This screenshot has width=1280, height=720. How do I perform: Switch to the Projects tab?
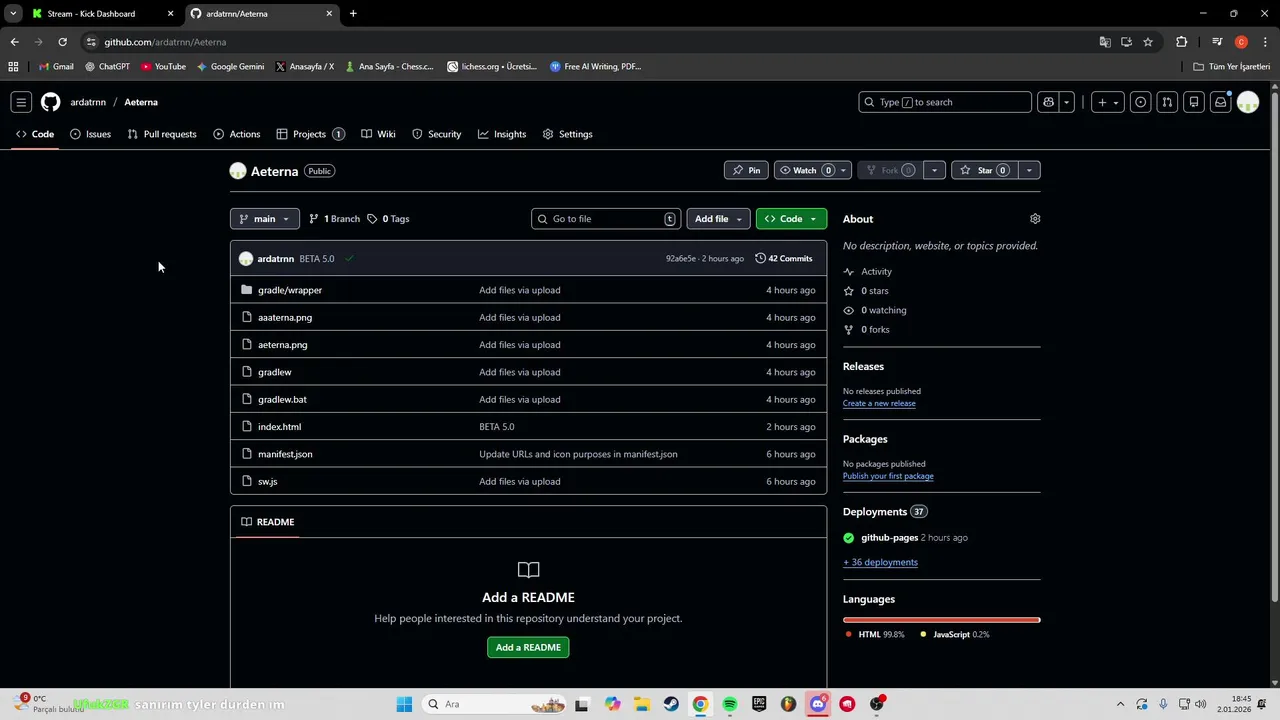pyautogui.click(x=310, y=134)
